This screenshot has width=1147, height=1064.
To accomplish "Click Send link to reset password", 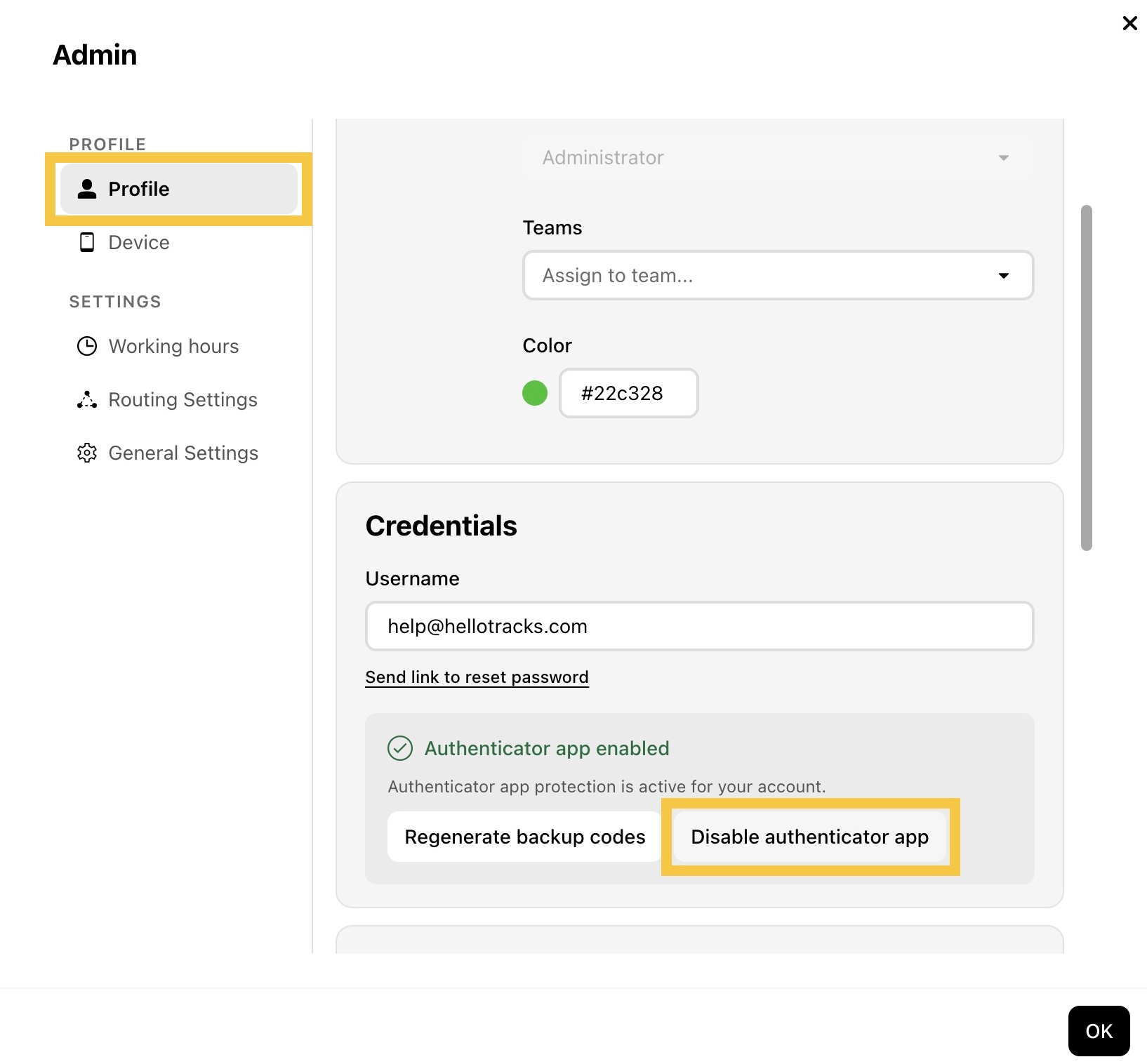I will (x=477, y=677).
